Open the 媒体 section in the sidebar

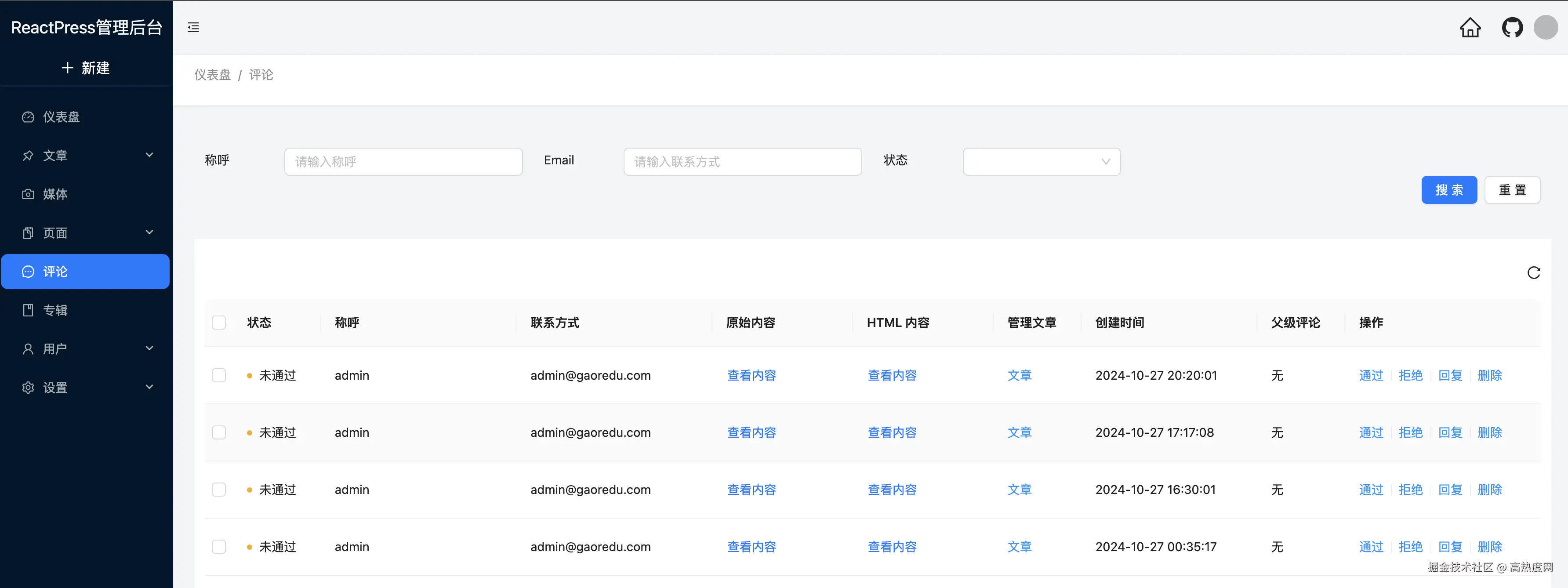55,194
